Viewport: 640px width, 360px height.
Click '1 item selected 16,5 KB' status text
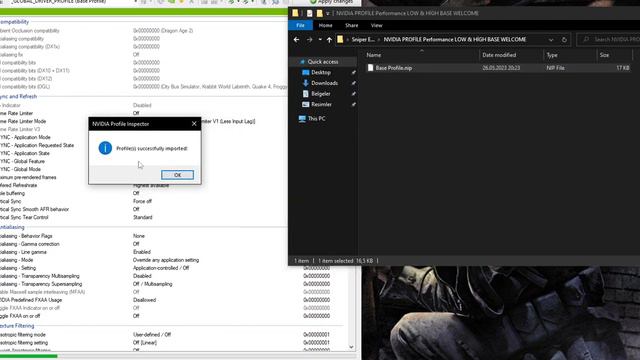(345, 260)
